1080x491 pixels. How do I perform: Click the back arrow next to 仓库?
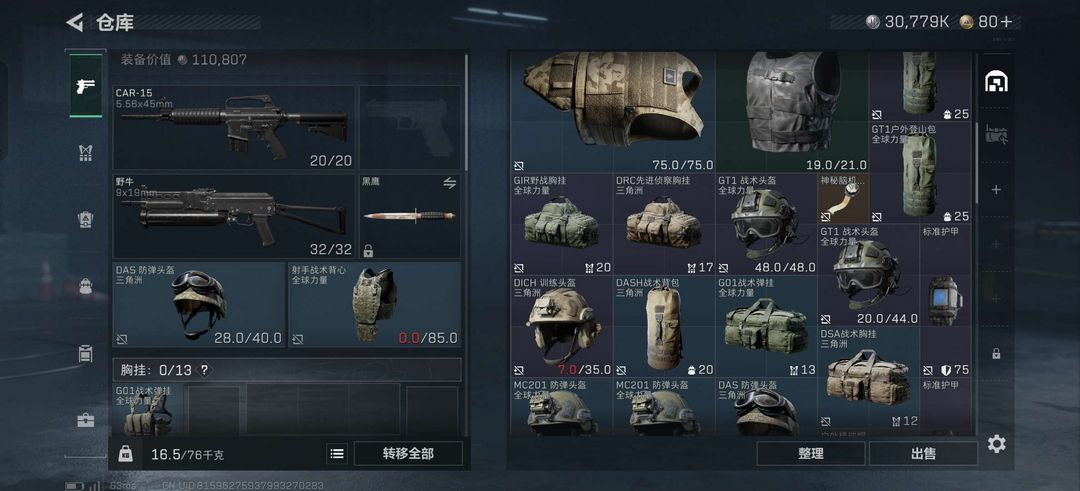[x=74, y=22]
